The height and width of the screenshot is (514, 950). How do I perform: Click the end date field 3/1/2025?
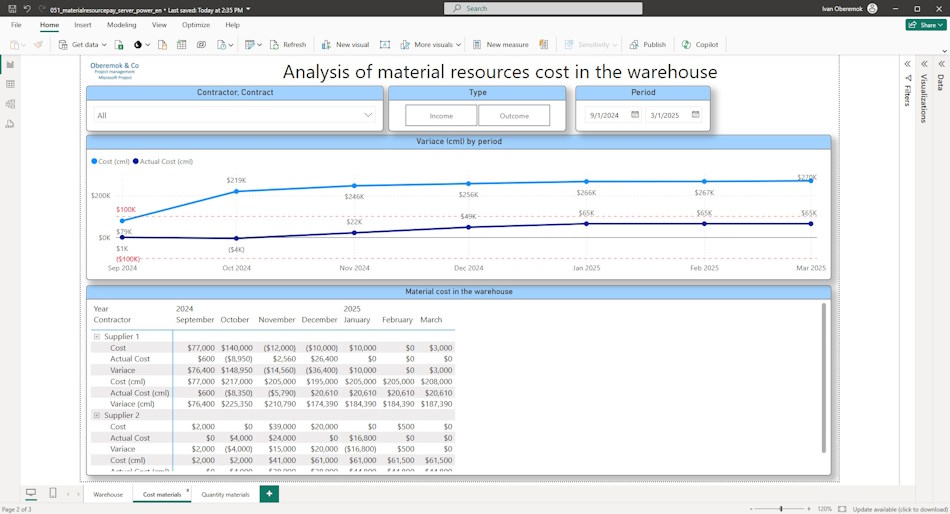[673, 115]
